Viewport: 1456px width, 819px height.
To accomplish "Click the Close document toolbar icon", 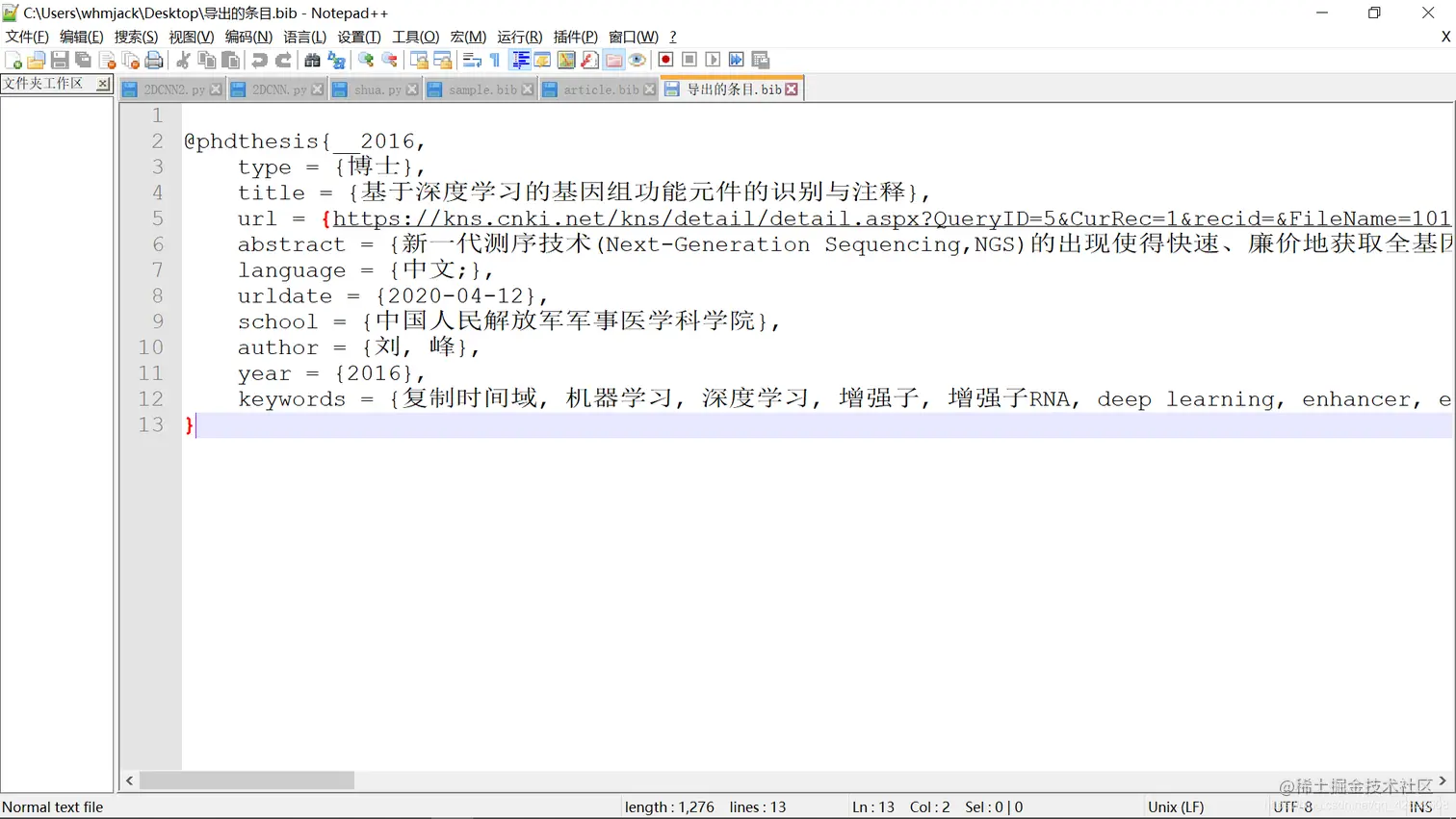I will tap(107, 60).
